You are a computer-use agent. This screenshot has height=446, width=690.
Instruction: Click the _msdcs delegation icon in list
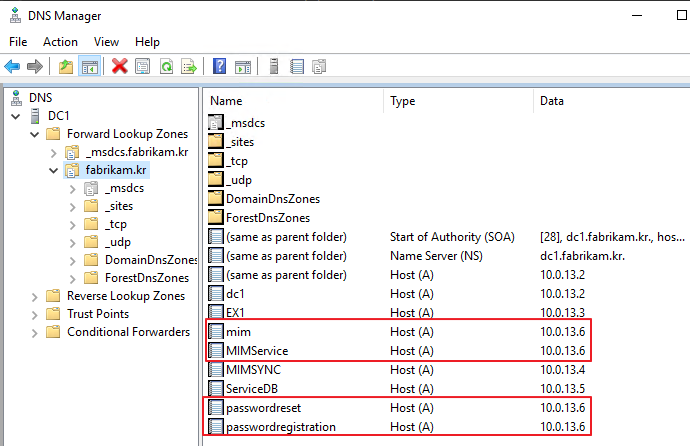pyautogui.click(x=216, y=123)
